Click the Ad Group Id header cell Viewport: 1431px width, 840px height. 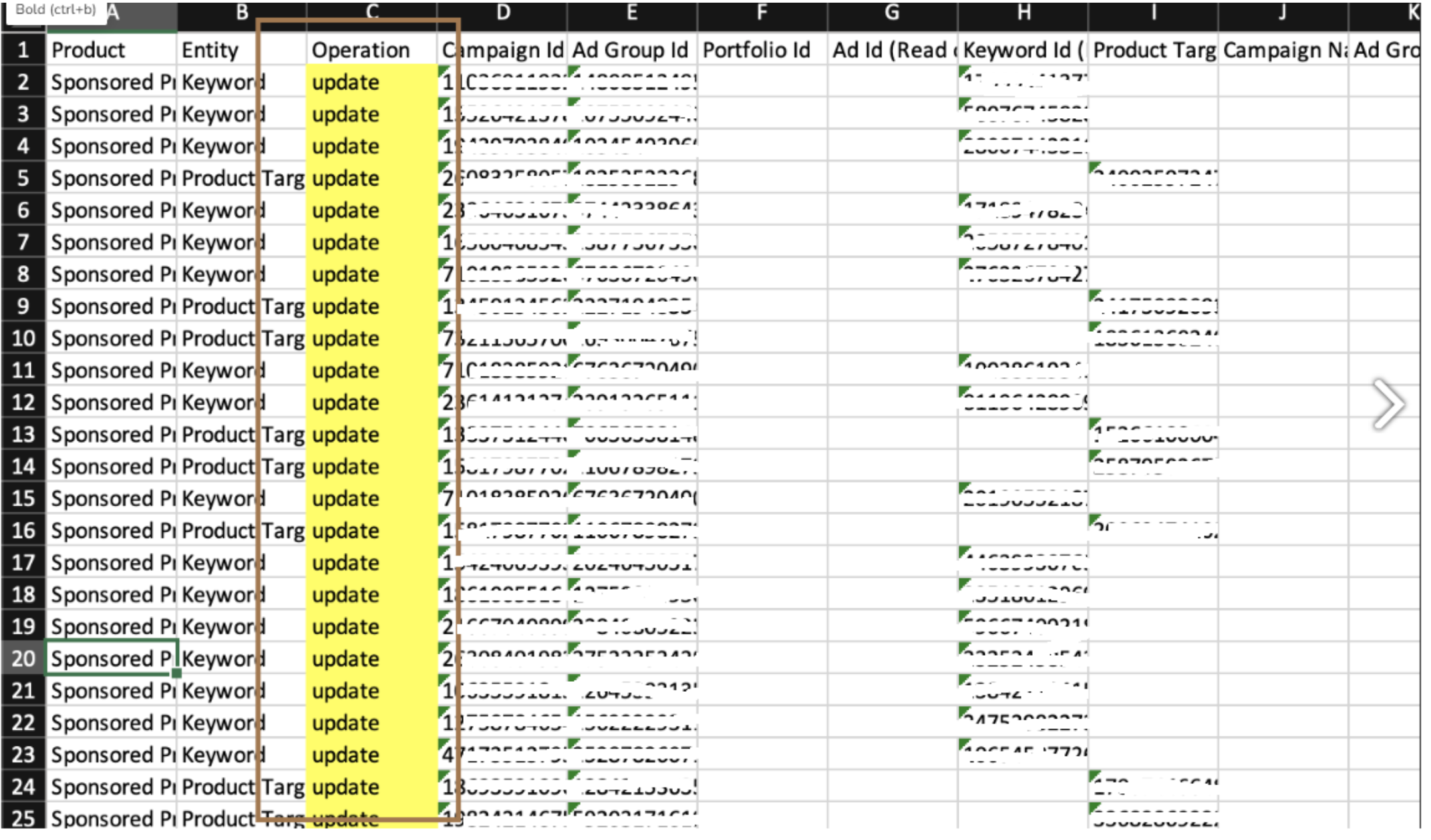pyautogui.click(x=631, y=50)
